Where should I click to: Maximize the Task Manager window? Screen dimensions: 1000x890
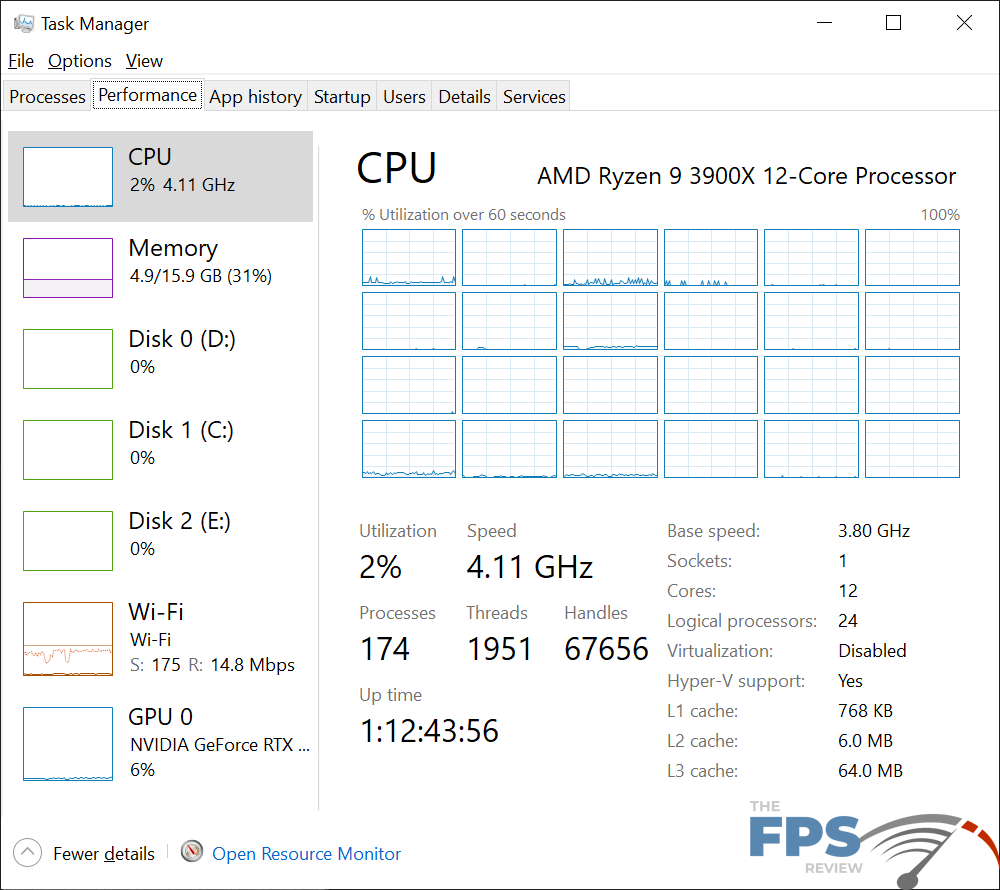(x=893, y=23)
